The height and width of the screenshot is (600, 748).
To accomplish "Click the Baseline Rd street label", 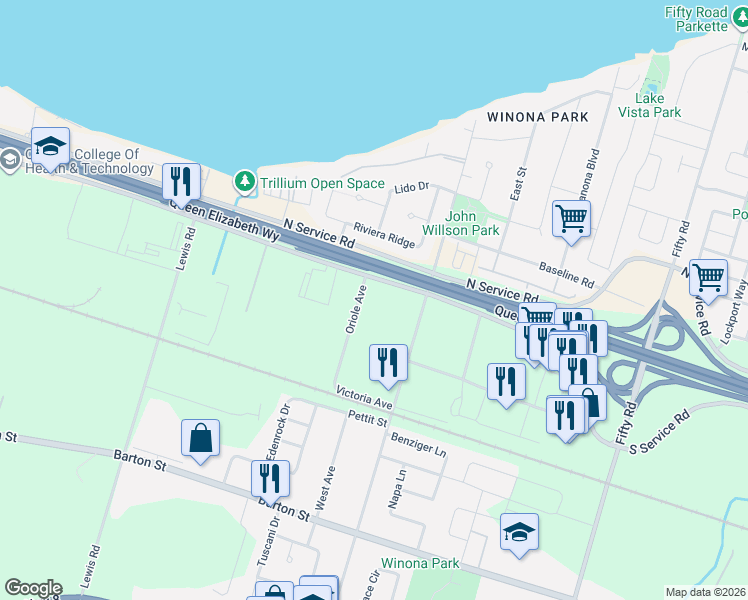I will pyautogui.click(x=567, y=275).
